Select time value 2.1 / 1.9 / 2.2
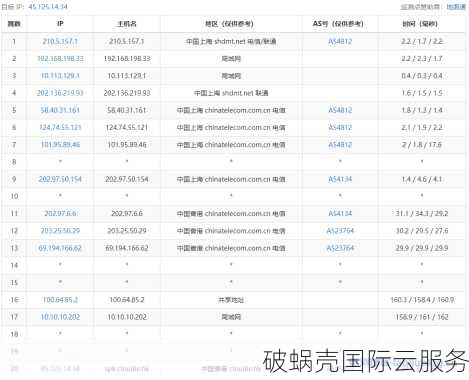The width and height of the screenshot is (469, 380). [x=422, y=128]
